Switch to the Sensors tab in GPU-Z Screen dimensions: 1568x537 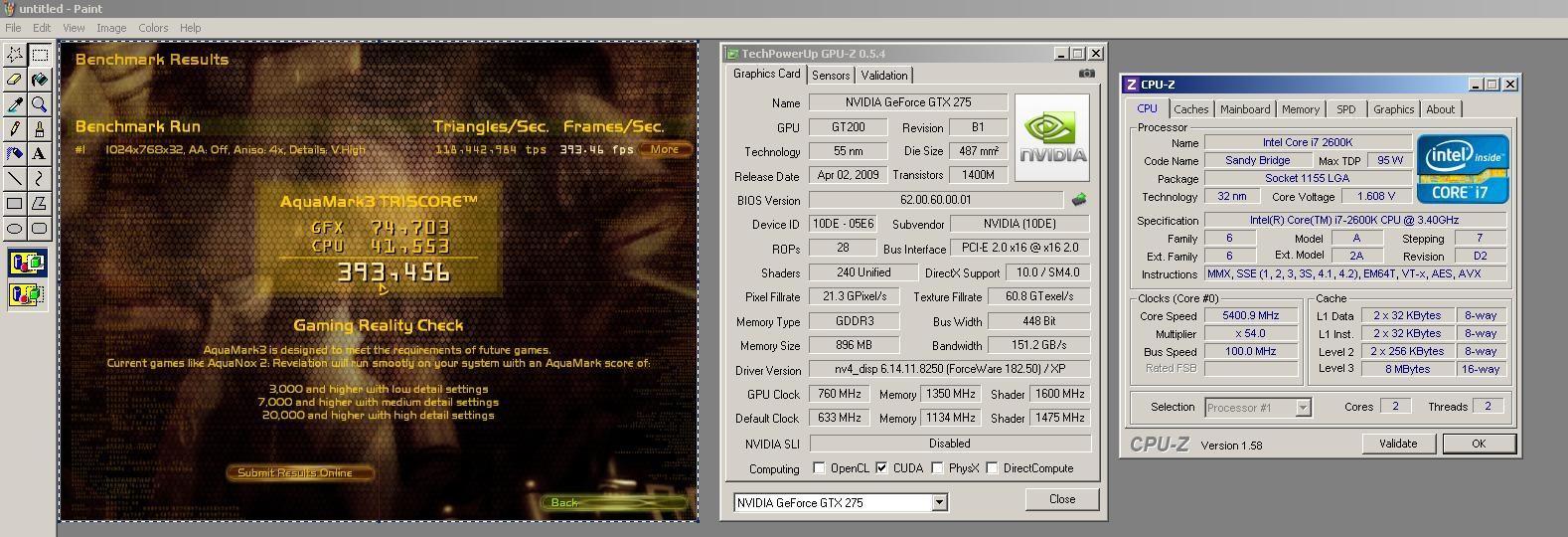tap(831, 76)
